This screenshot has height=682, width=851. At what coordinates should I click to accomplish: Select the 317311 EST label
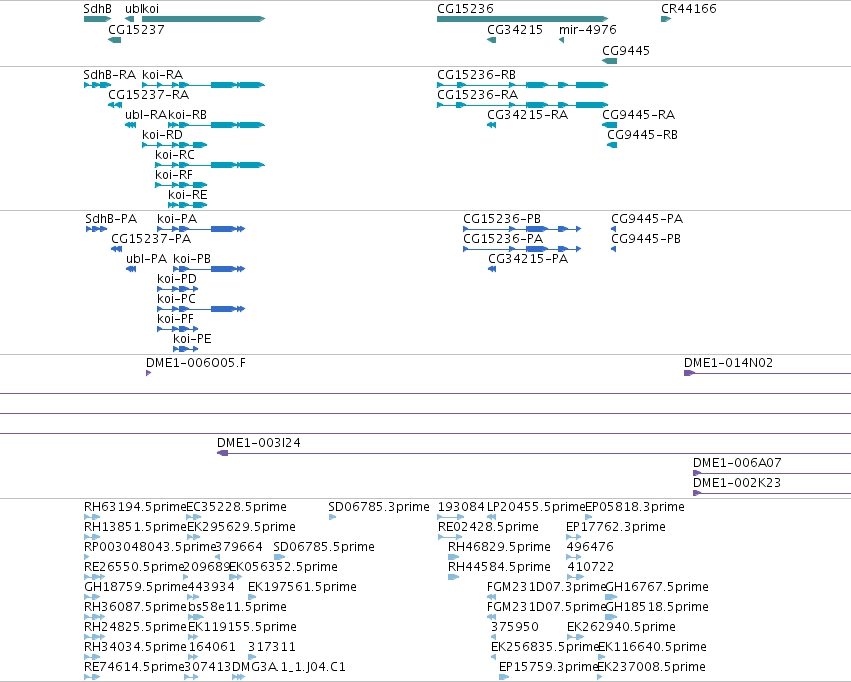tap(272, 647)
